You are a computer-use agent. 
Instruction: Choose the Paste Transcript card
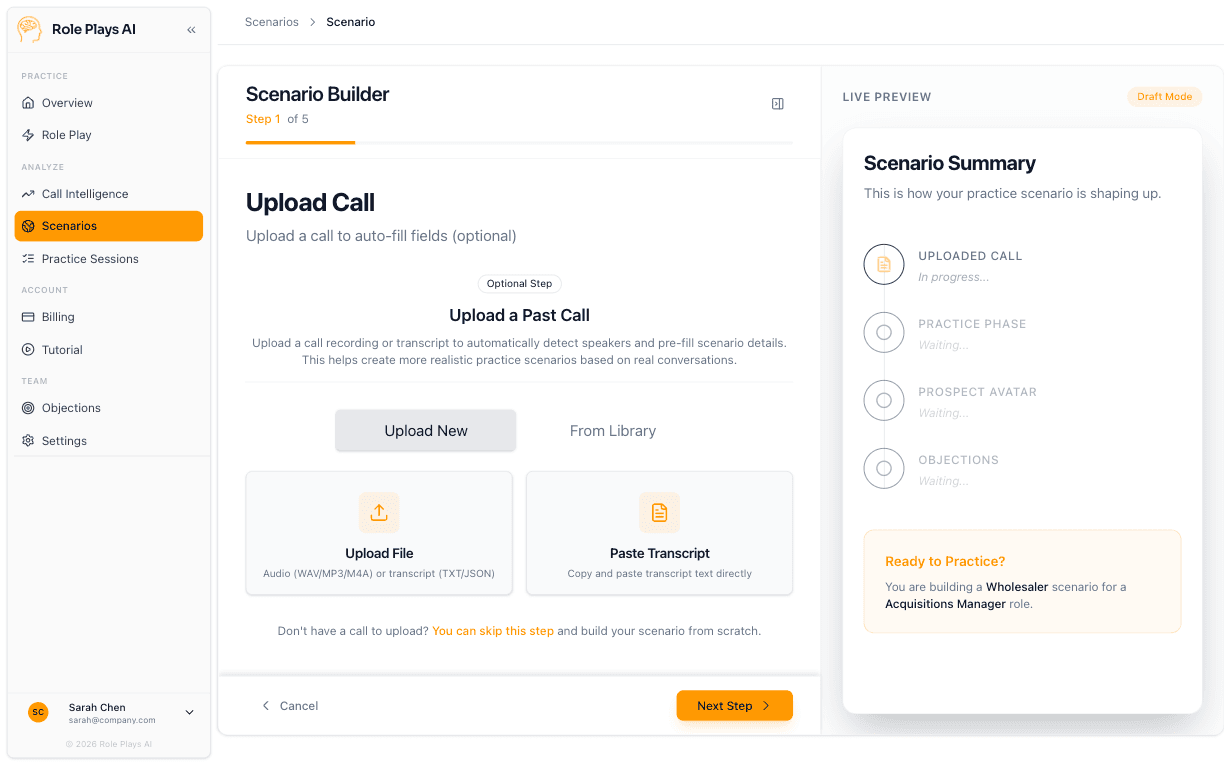click(659, 533)
